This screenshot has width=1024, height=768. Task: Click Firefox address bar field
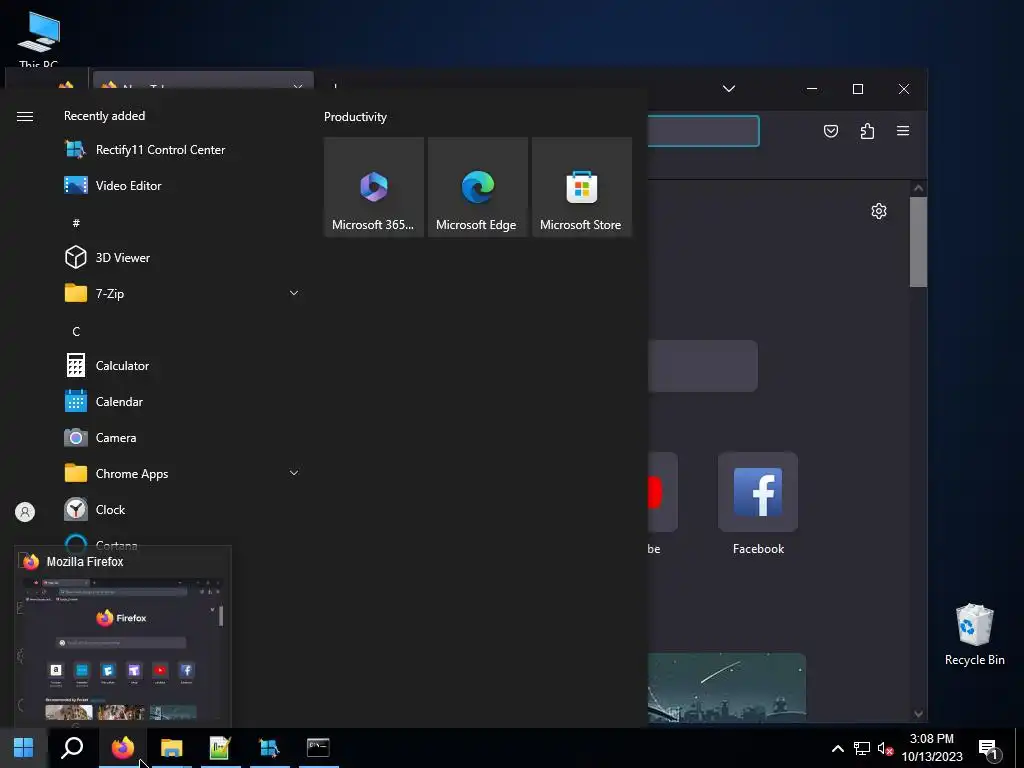click(703, 131)
